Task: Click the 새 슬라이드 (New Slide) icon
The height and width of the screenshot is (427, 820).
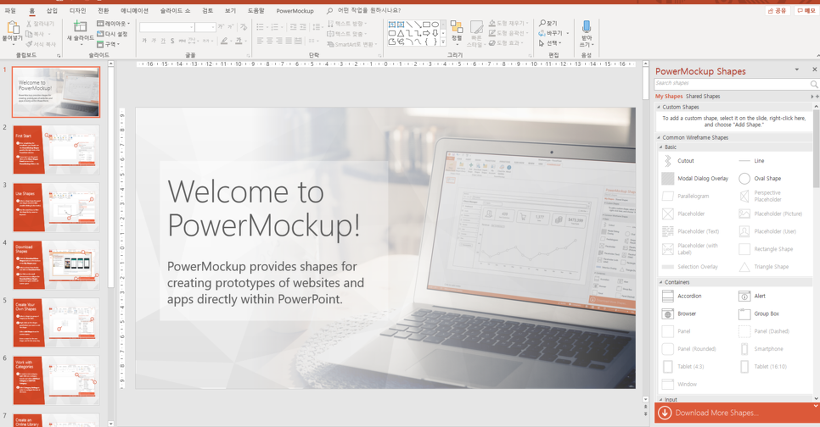Action: tap(80, 27)
